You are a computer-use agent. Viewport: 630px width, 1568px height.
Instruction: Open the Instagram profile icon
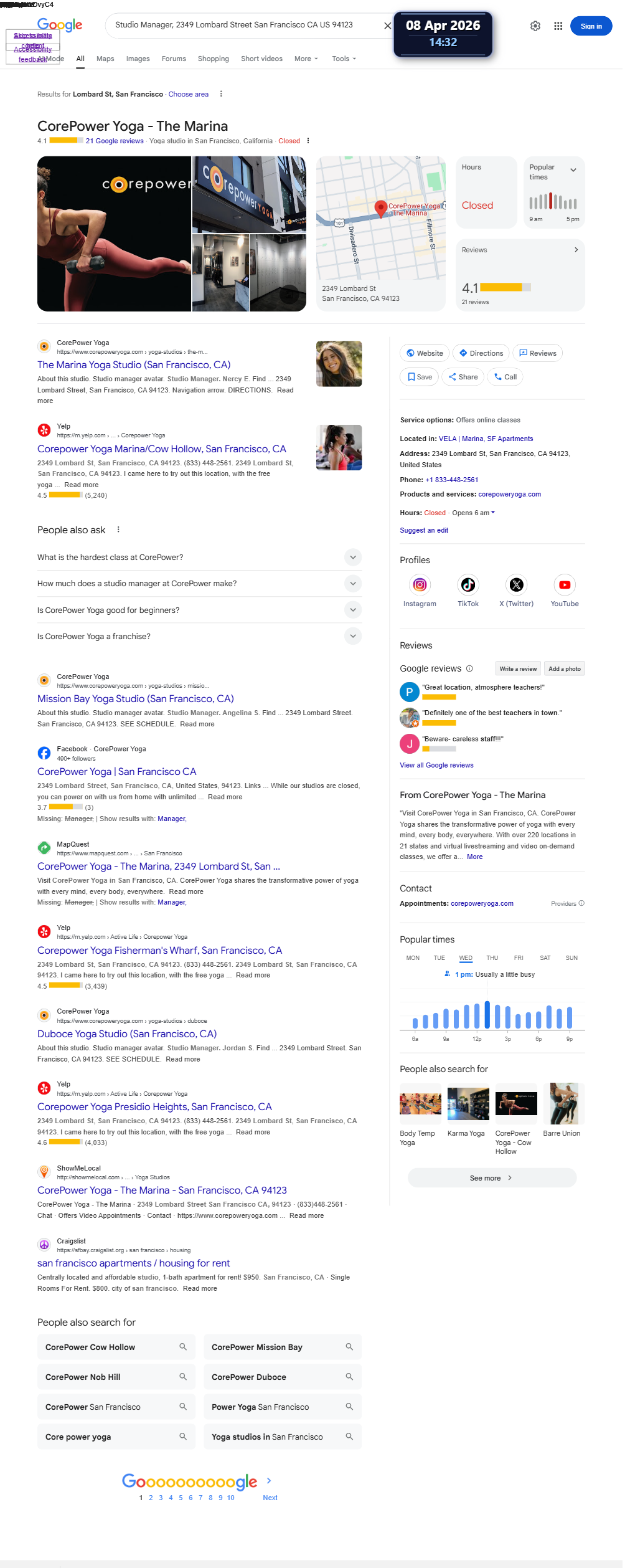click(420, 585)
